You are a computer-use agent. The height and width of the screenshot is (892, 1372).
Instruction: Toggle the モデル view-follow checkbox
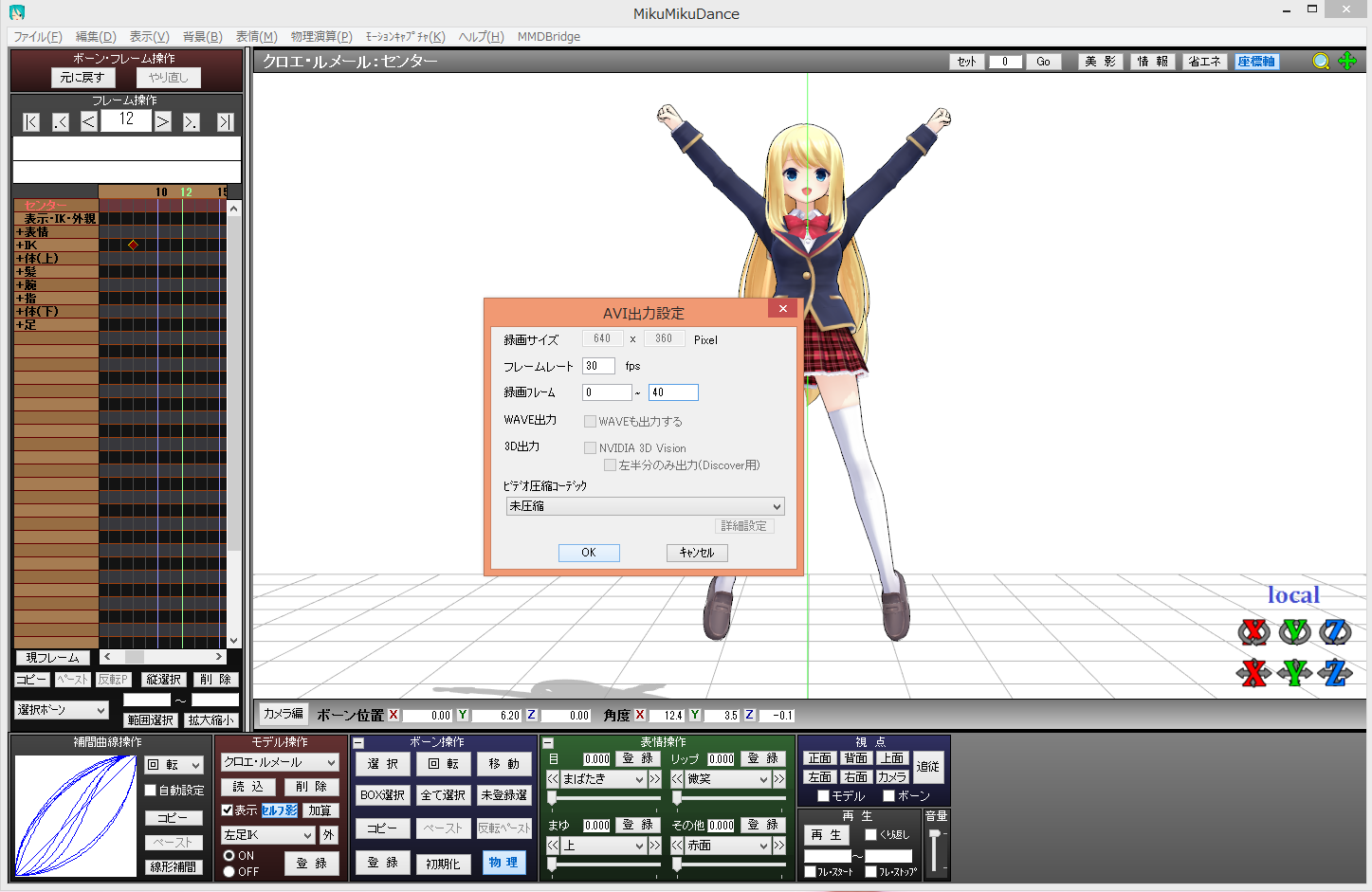[x=823, y=796]
